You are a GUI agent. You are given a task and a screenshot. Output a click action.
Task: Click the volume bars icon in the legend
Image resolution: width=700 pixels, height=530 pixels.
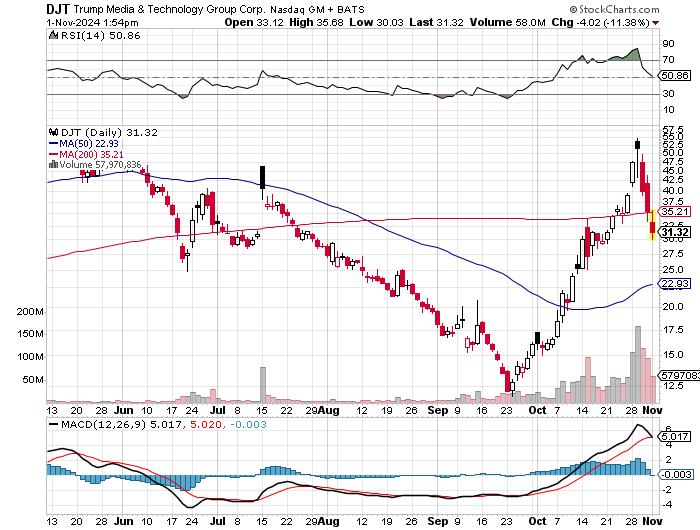[53, 164]
